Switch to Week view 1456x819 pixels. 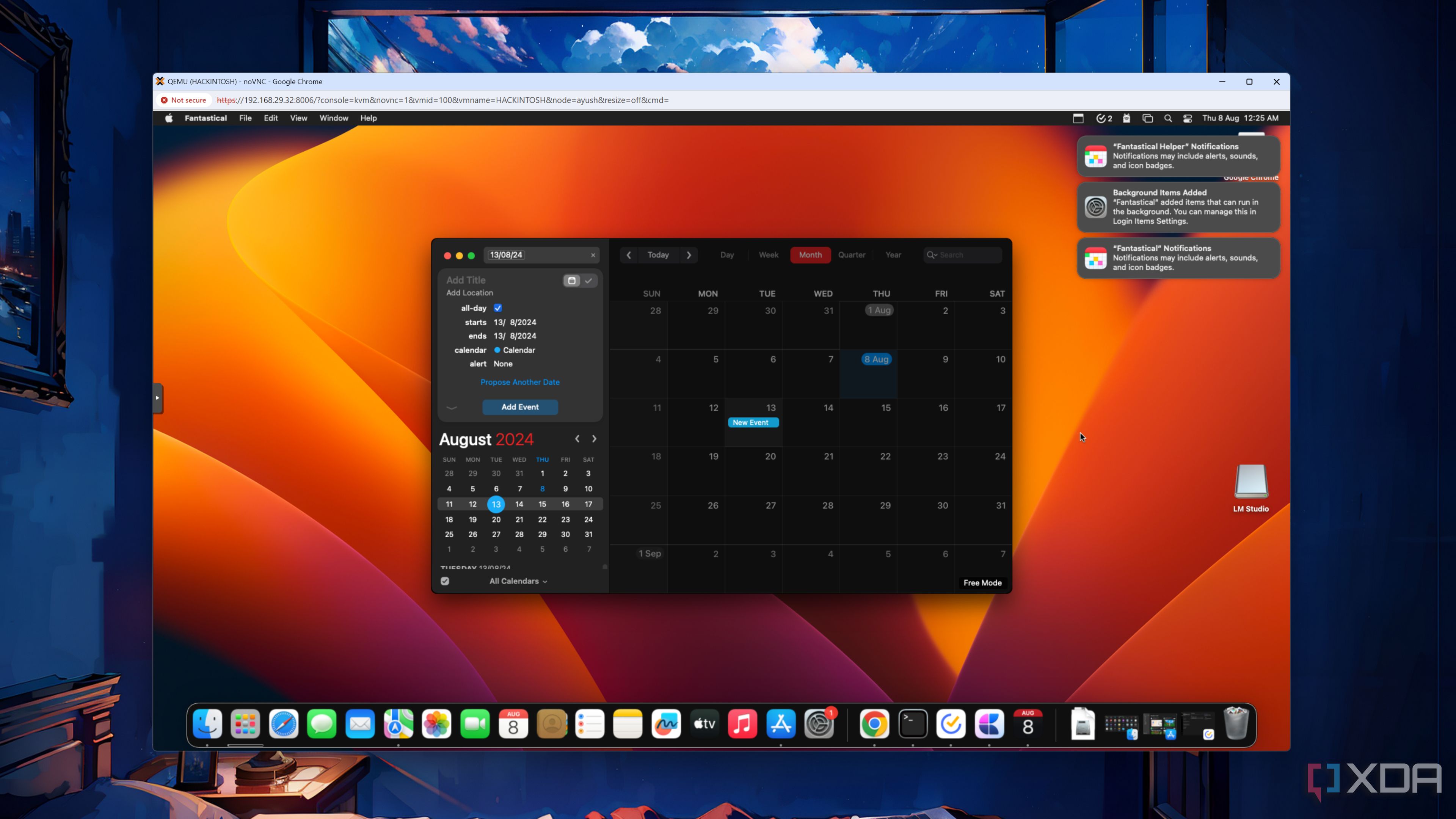point(768,255)
